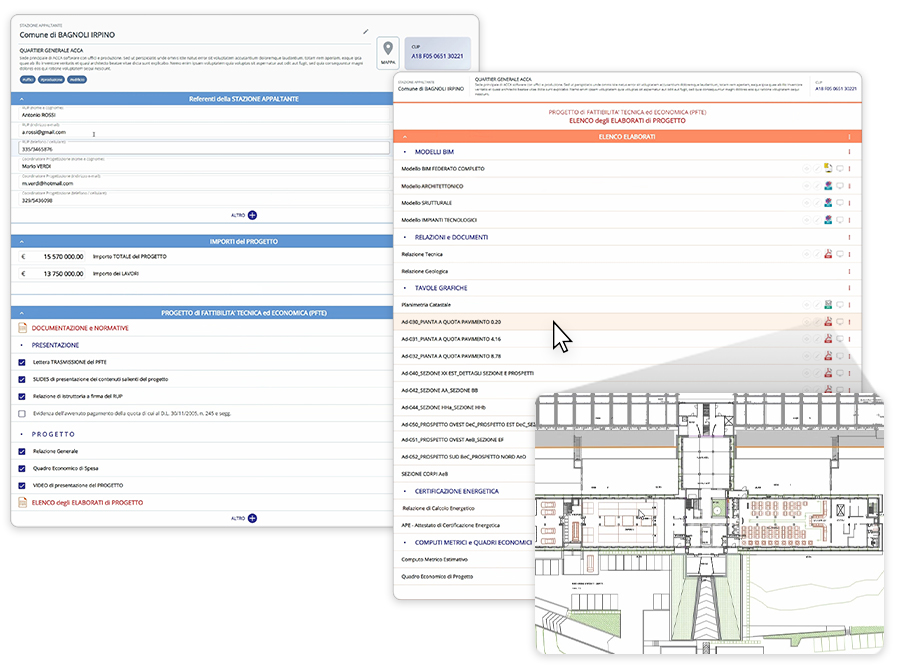
Task: Click the plus icon under the Referenti section
Action: pyautogui.click(x=253, y=215)
